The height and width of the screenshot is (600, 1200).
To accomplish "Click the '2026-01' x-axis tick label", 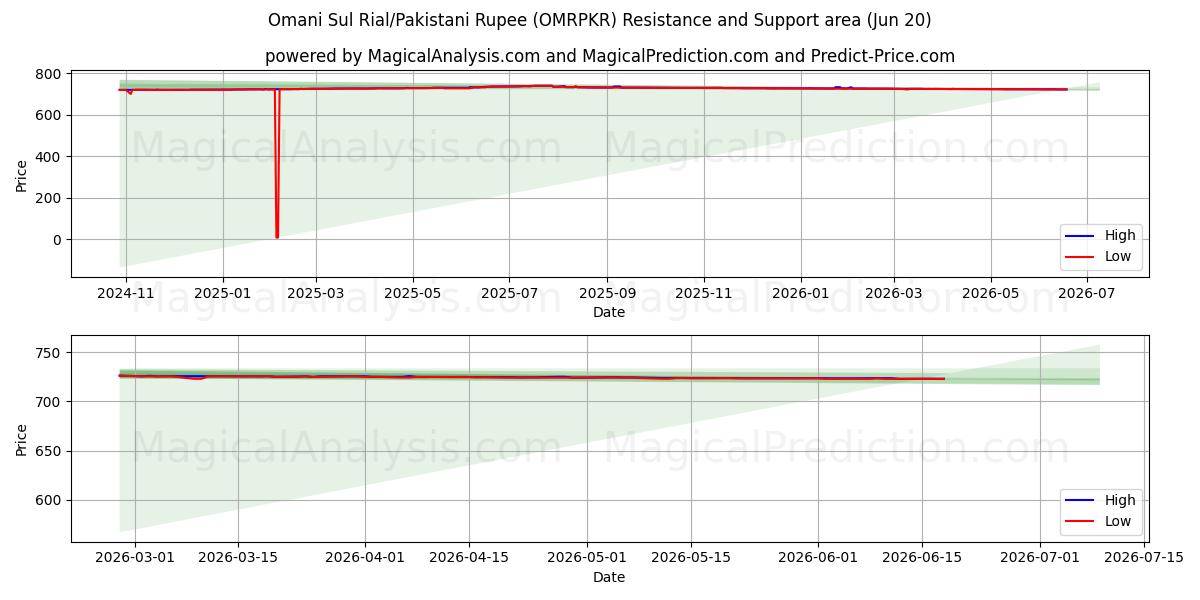I will coord(801,294).
